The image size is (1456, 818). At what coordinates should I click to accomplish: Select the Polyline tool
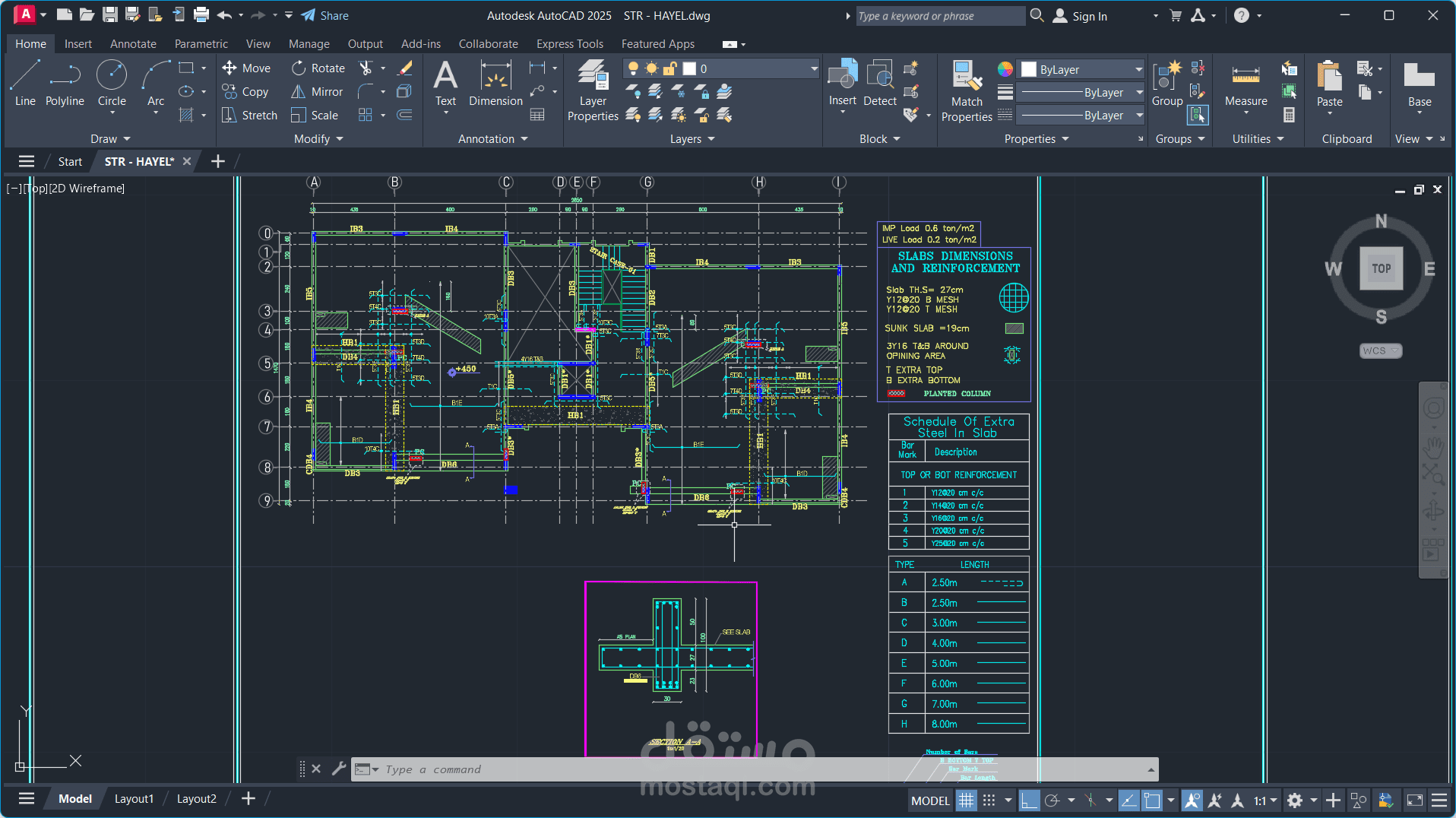click(x=65, y=84)
